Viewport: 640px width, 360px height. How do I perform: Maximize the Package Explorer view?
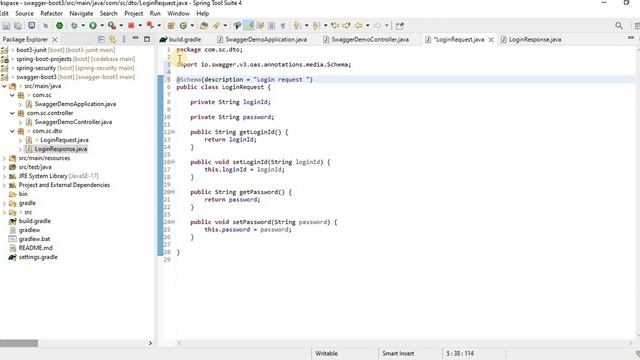[147, 39]
